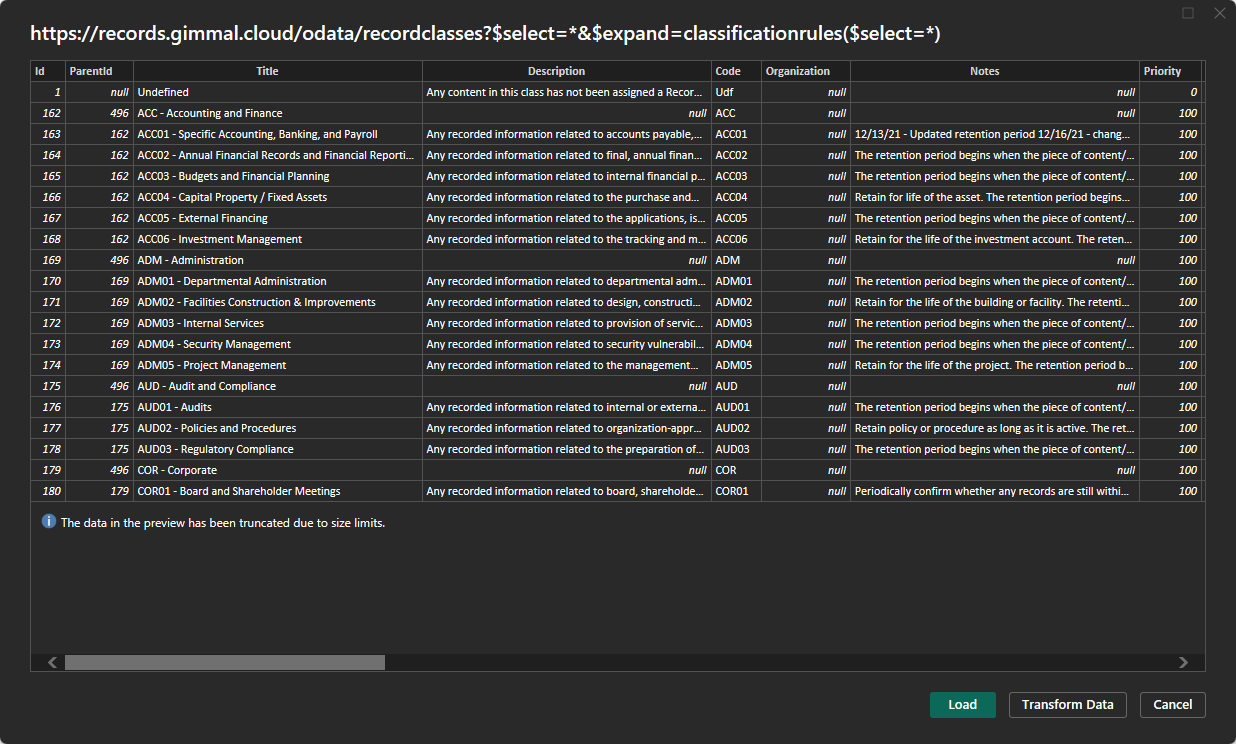
Task: Click the info icon beside truncated message
Action: tap(49, 522)
